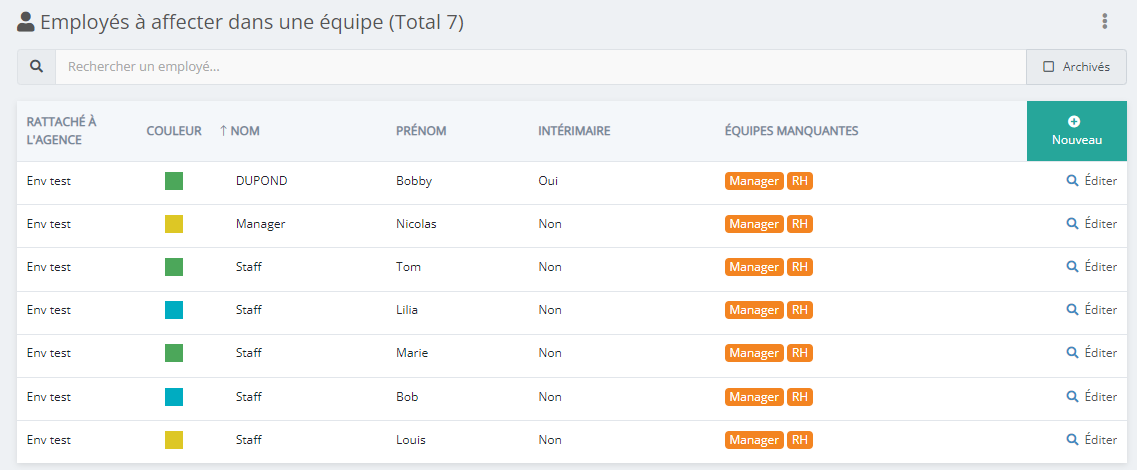Click in the Rechercher un employé field
Viewport: 1137px width, 470px height.
click(540, 67)
